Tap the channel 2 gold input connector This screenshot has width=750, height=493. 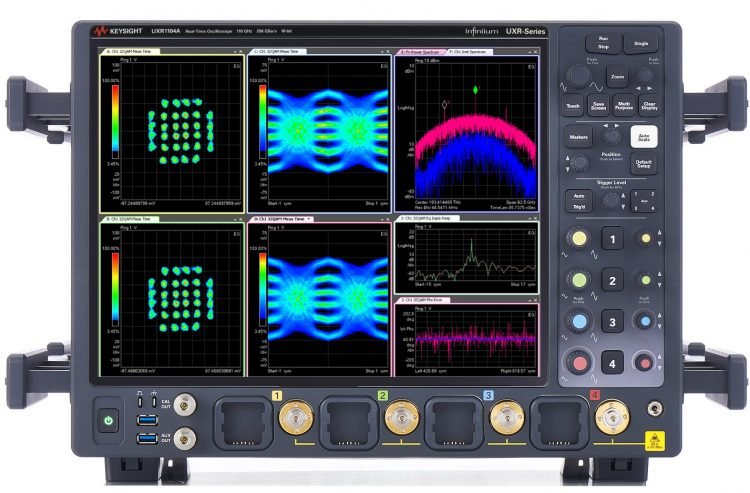[x=402, y=418]
